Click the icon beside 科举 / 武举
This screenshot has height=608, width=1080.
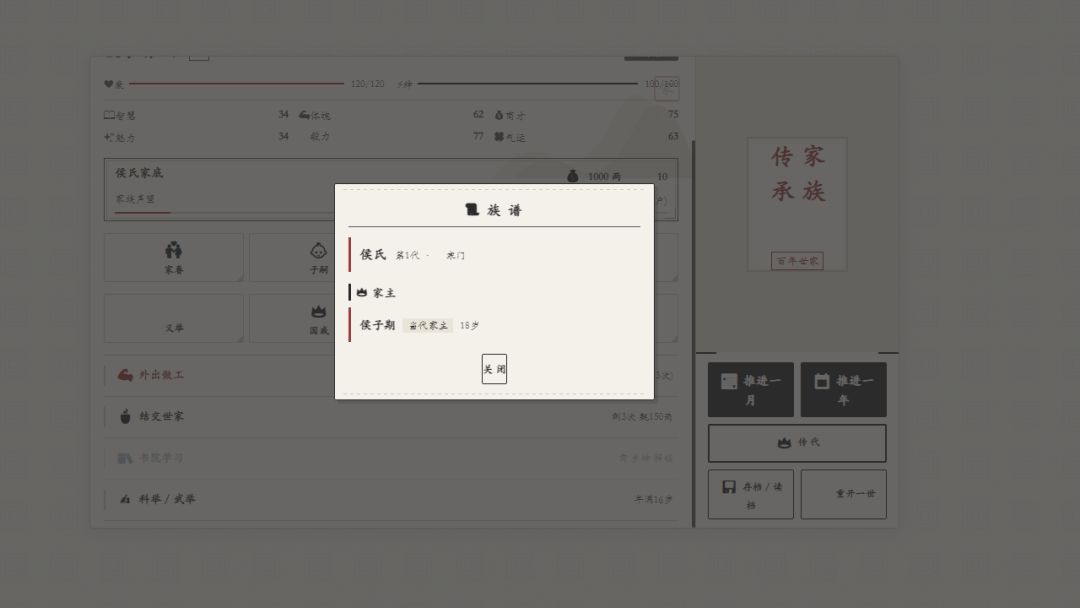click(x=125, y=499)
